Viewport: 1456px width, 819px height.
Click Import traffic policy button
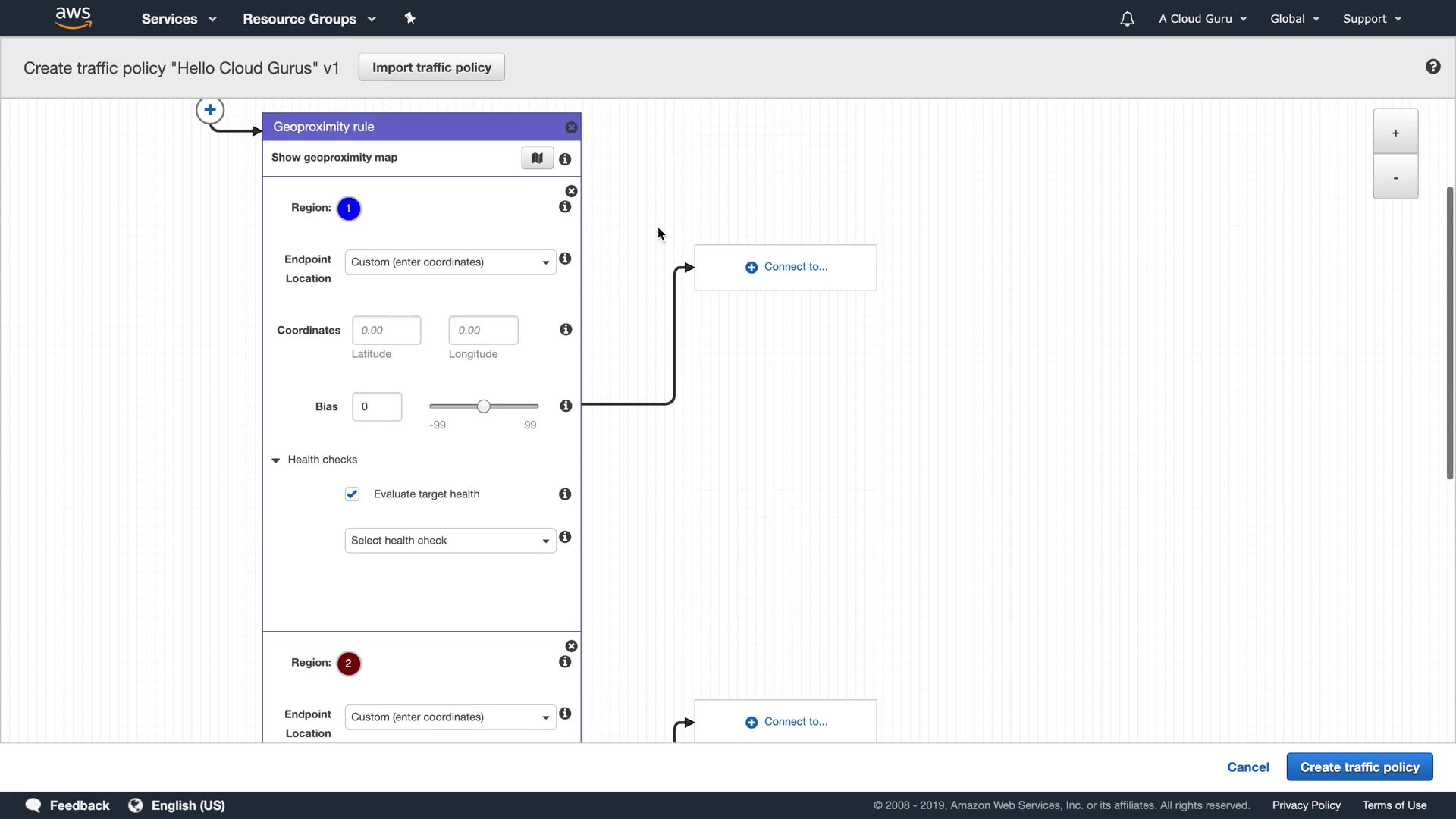click(431, 67)
